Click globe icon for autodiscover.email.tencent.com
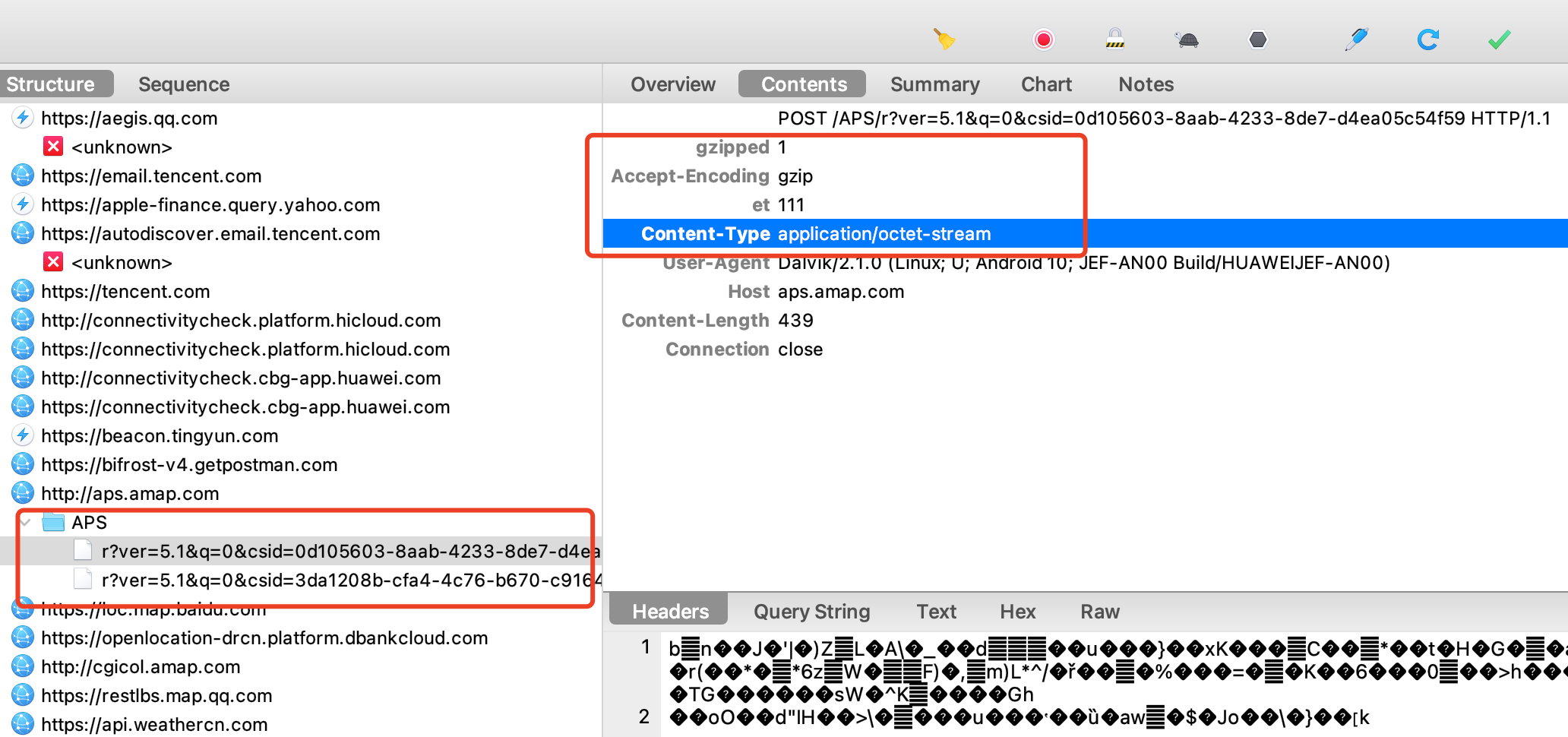Viewport: 1568px width, 737px height. tap(23, 233)
